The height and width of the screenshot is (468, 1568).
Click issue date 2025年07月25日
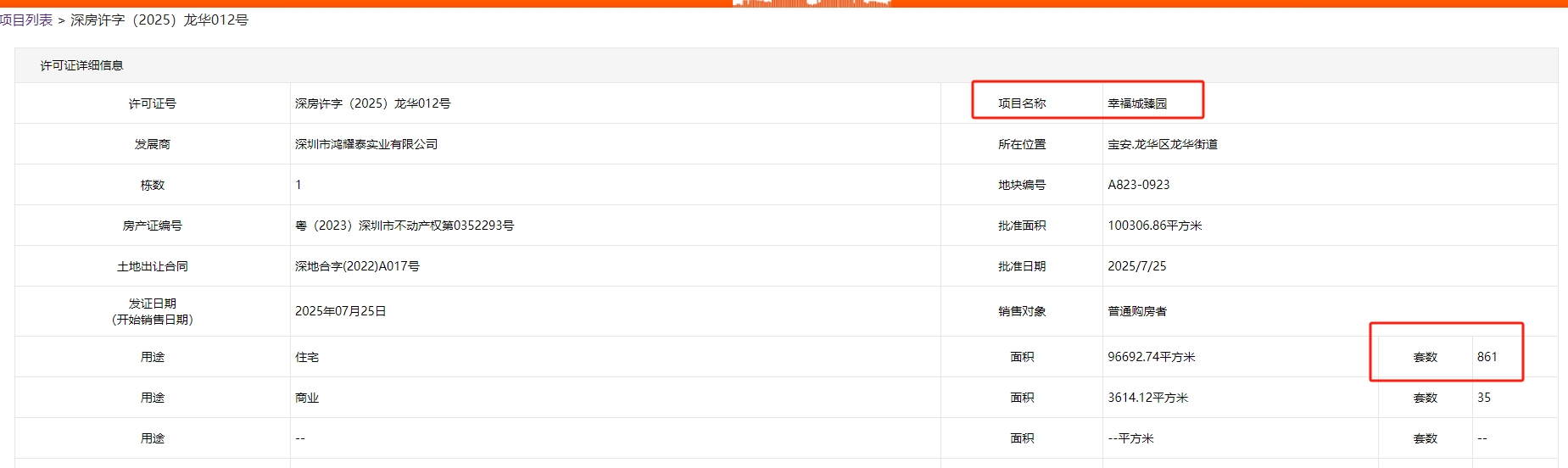pyautogui.click(x=341, y=311)
